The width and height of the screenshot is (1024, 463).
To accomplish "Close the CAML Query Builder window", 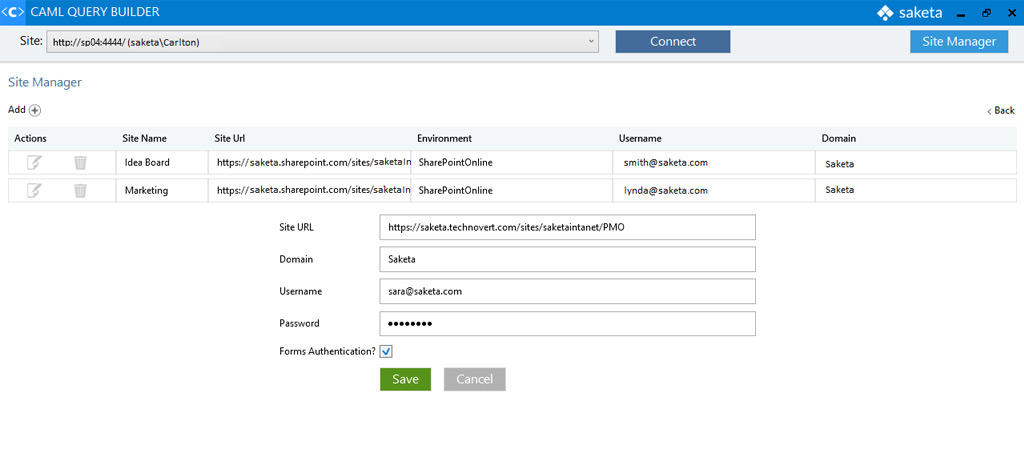I will (1011, 12).
